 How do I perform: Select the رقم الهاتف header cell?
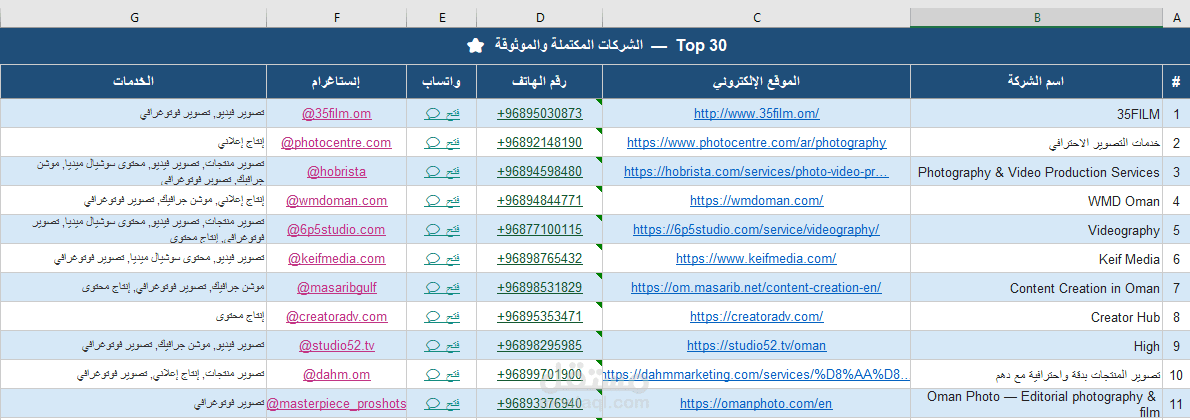click(x=540, y=81)
